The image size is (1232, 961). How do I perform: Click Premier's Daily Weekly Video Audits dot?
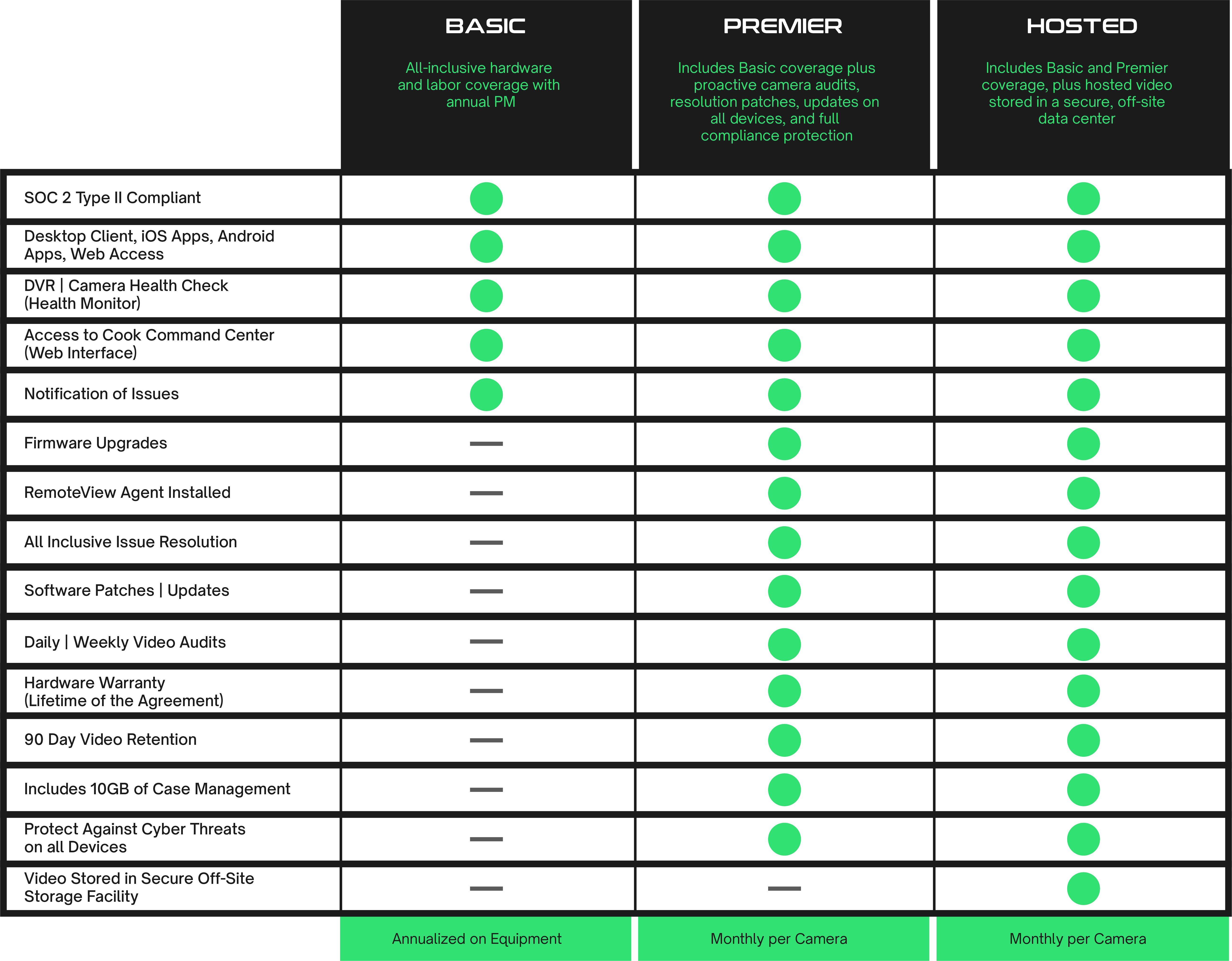click(x=784, y=644)
